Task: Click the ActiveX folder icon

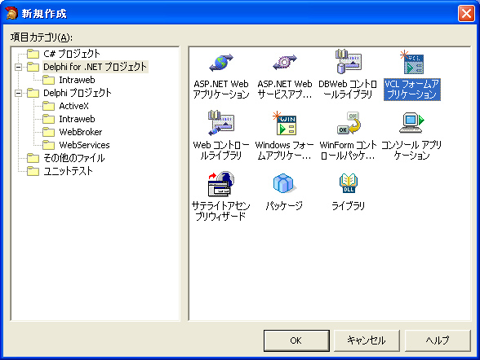Action: coord(48,106)
